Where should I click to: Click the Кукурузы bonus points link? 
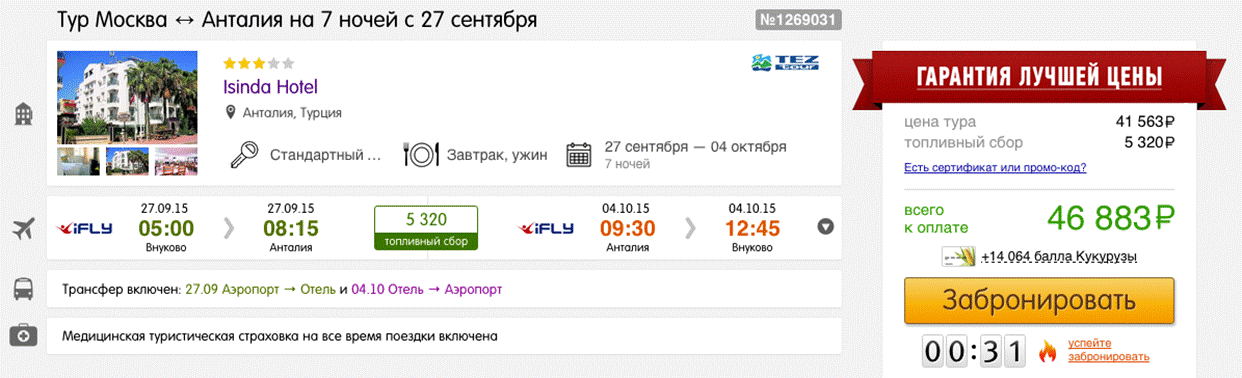(1059, 257)
